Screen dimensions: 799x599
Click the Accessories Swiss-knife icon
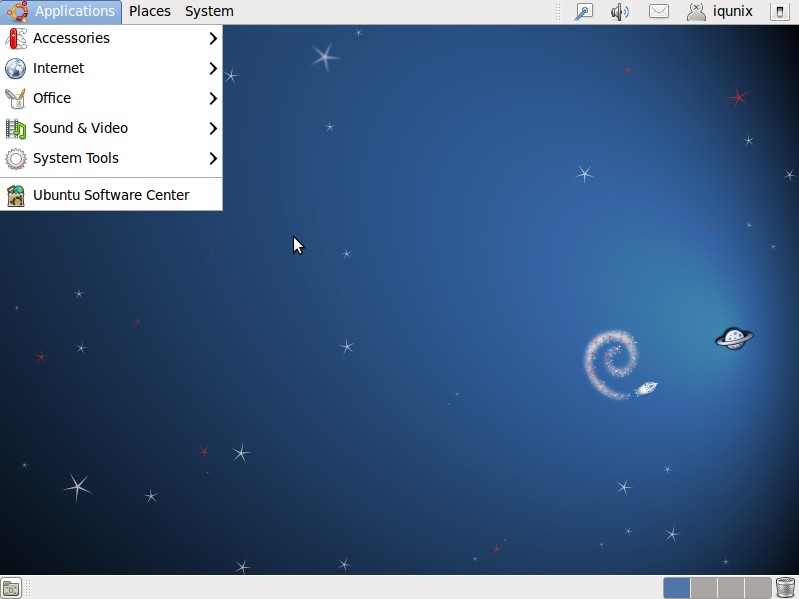[x=16, y=38]
